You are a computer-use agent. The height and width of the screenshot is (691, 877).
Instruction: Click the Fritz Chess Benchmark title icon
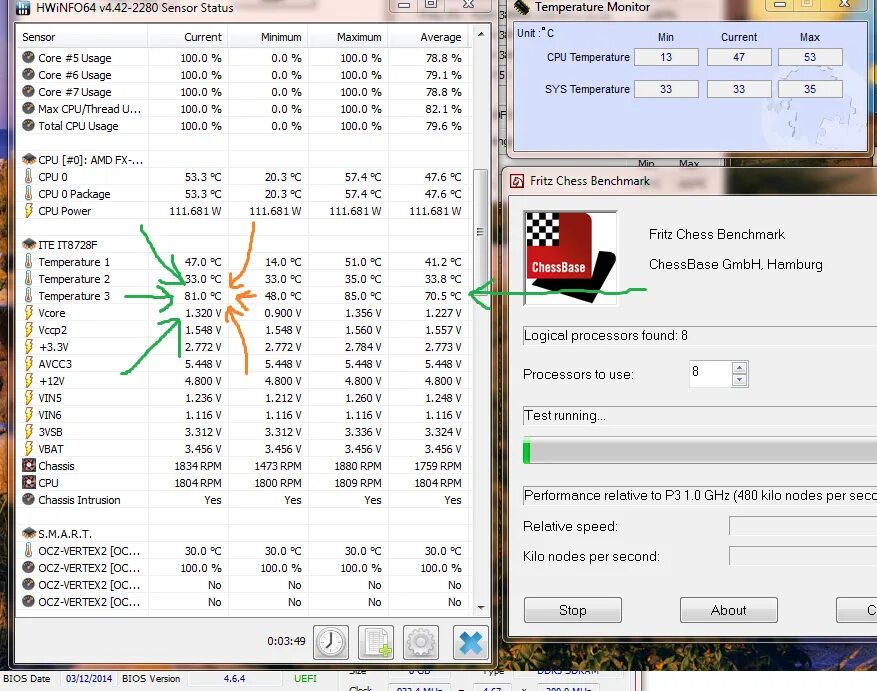[517, 181]
